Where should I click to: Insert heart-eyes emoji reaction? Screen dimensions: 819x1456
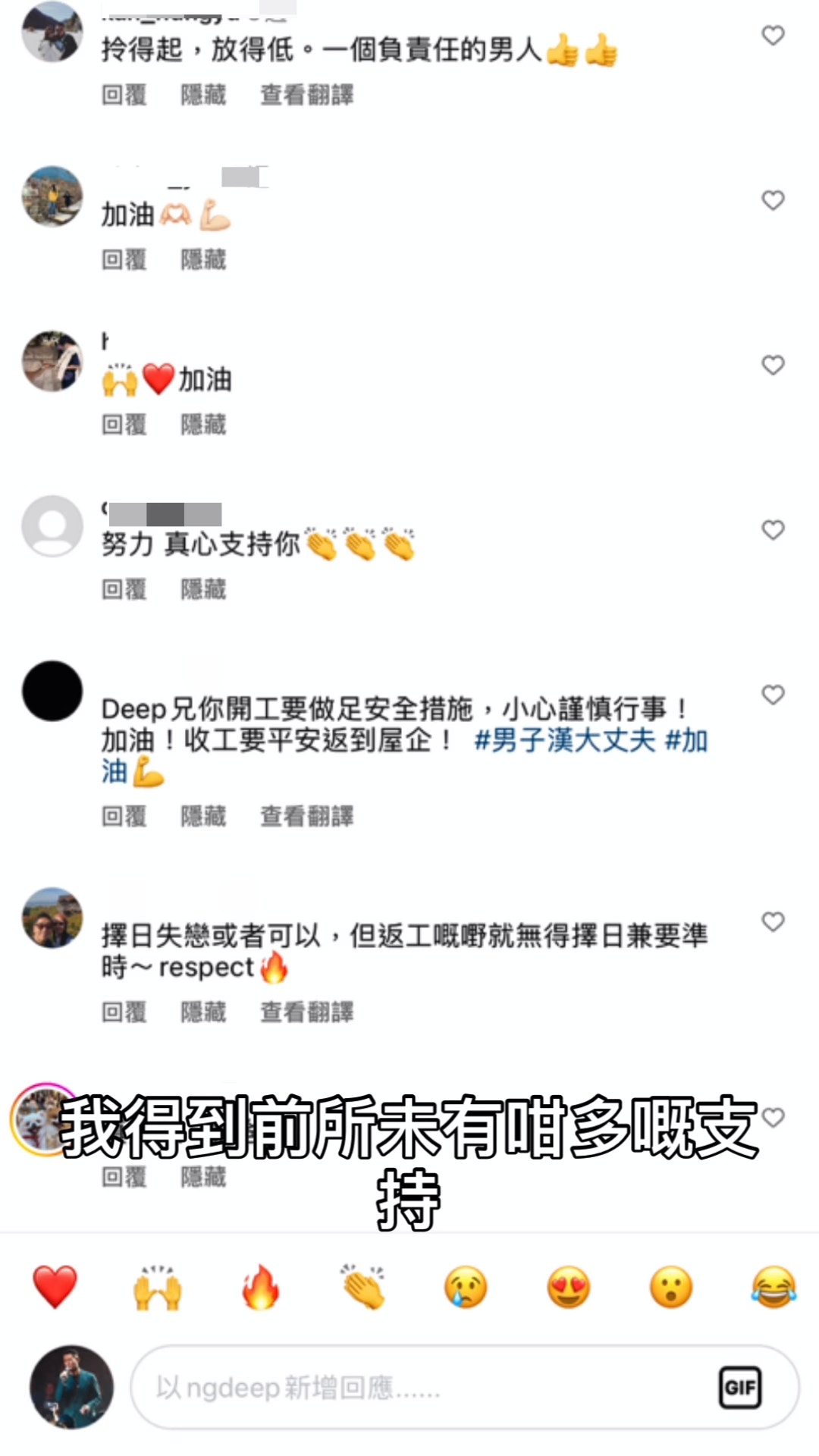pyautogui.click(x=569, y=1287)
